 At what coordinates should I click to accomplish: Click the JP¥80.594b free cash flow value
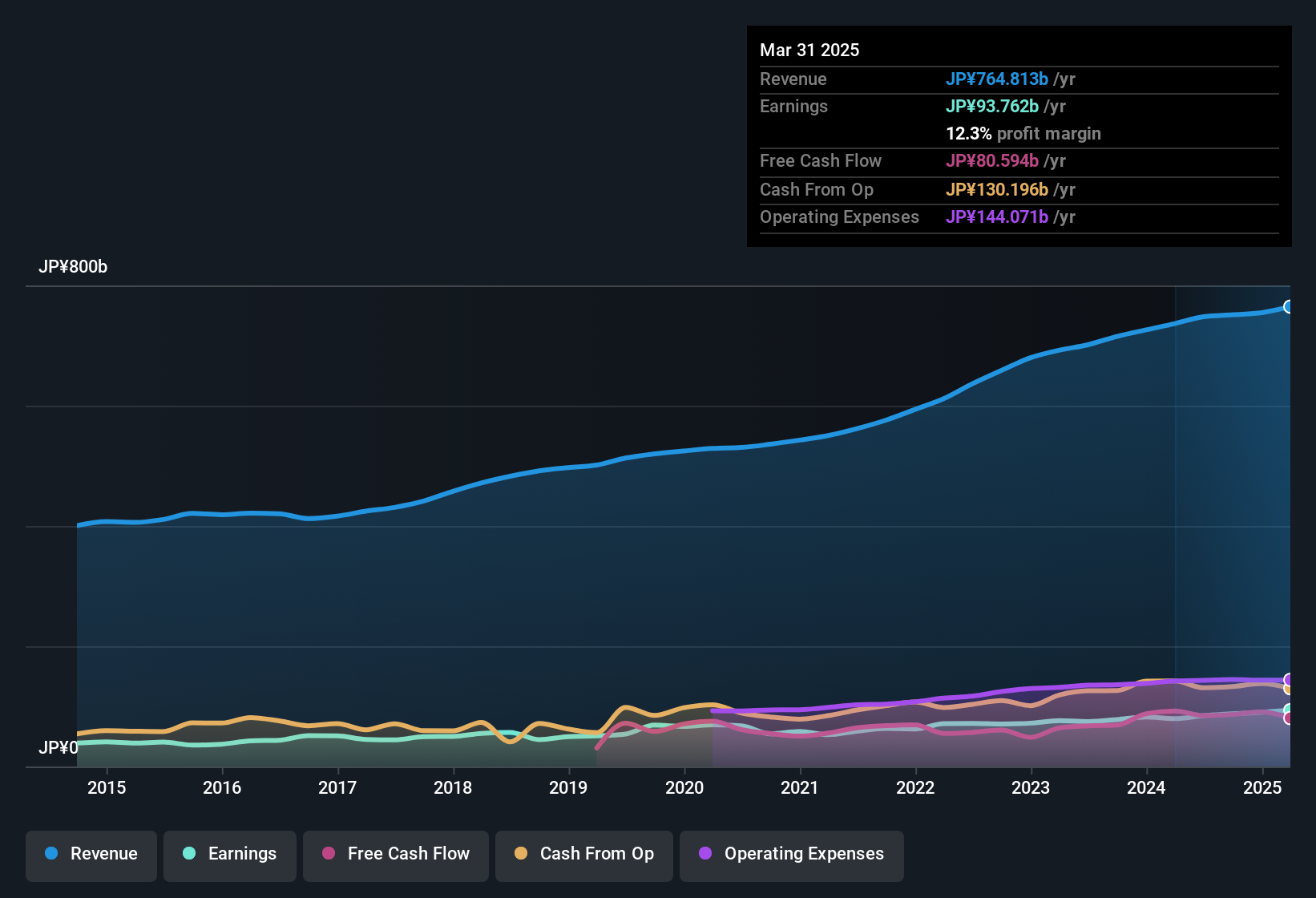pyautogui.click(x=992, y=161)
